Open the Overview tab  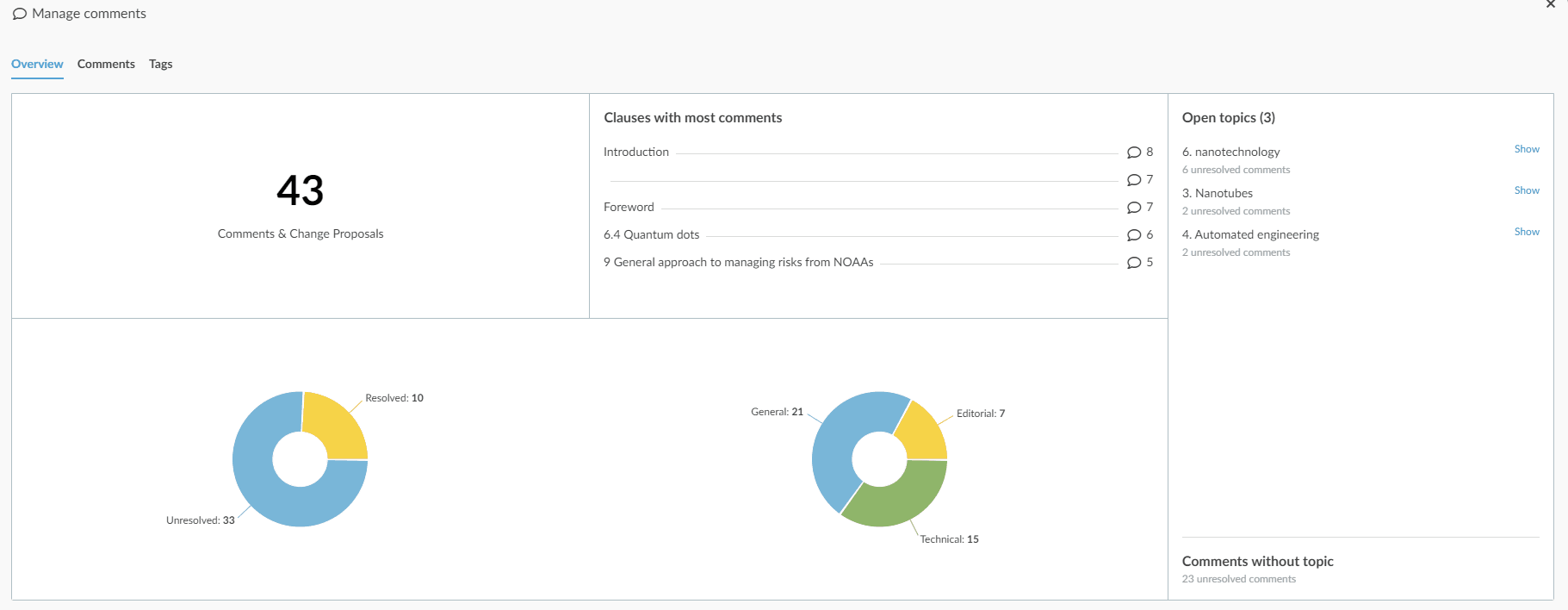point(37,64)
